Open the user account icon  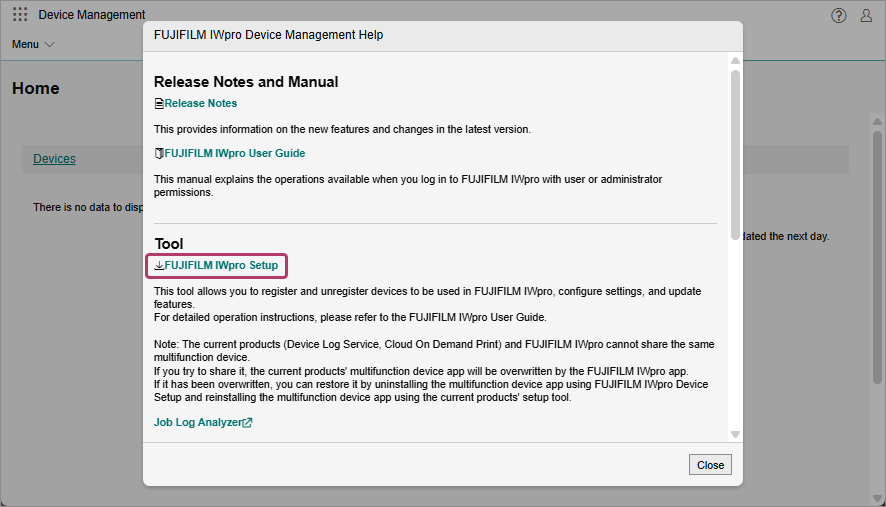pyautogui.click(x=866, y=15)
